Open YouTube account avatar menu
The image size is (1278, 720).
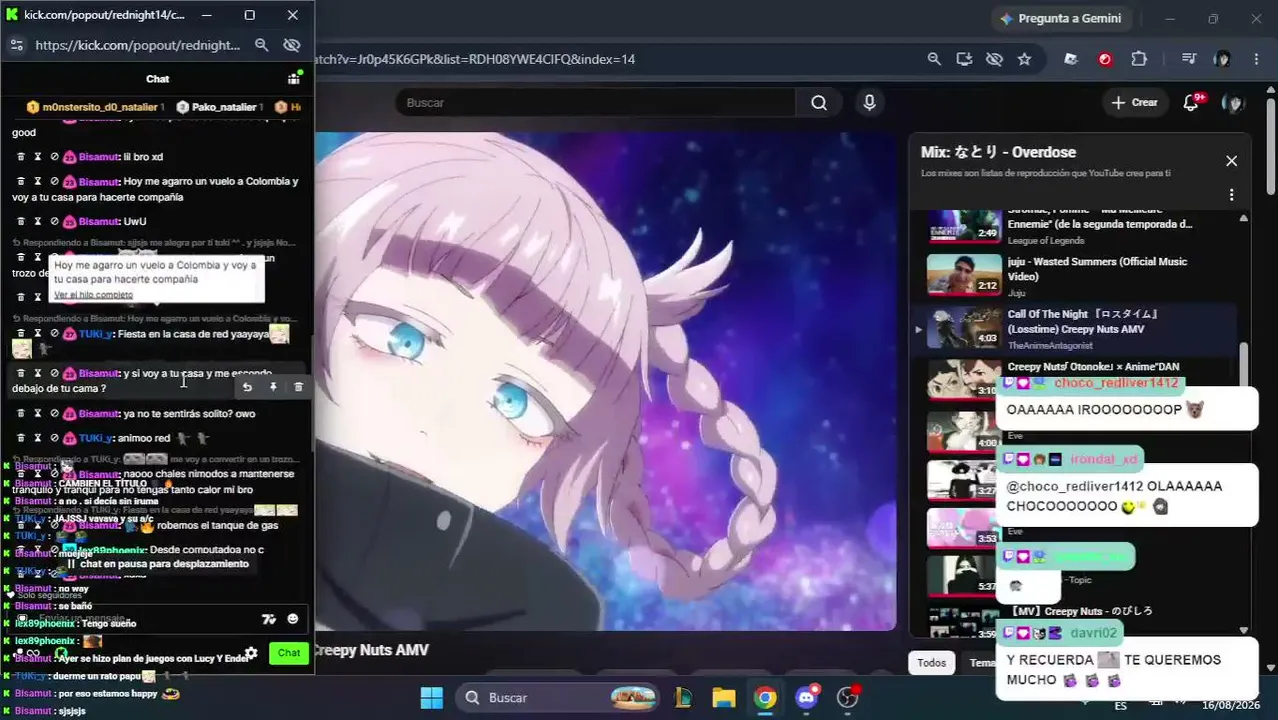[x=1234, y=103]
